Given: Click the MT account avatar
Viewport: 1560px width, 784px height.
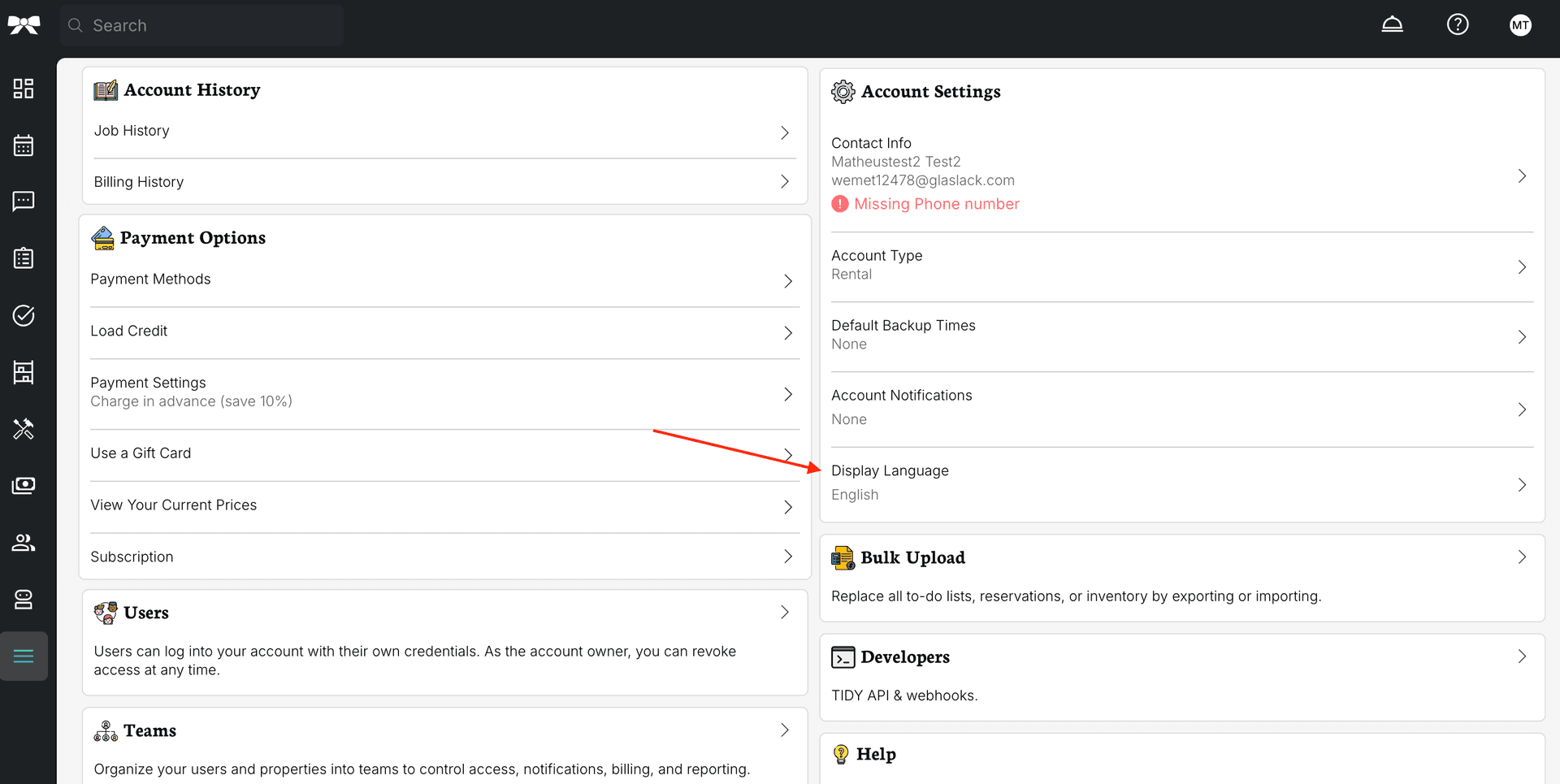Looking at the screenshot, I should click(x=1520, y=24).
